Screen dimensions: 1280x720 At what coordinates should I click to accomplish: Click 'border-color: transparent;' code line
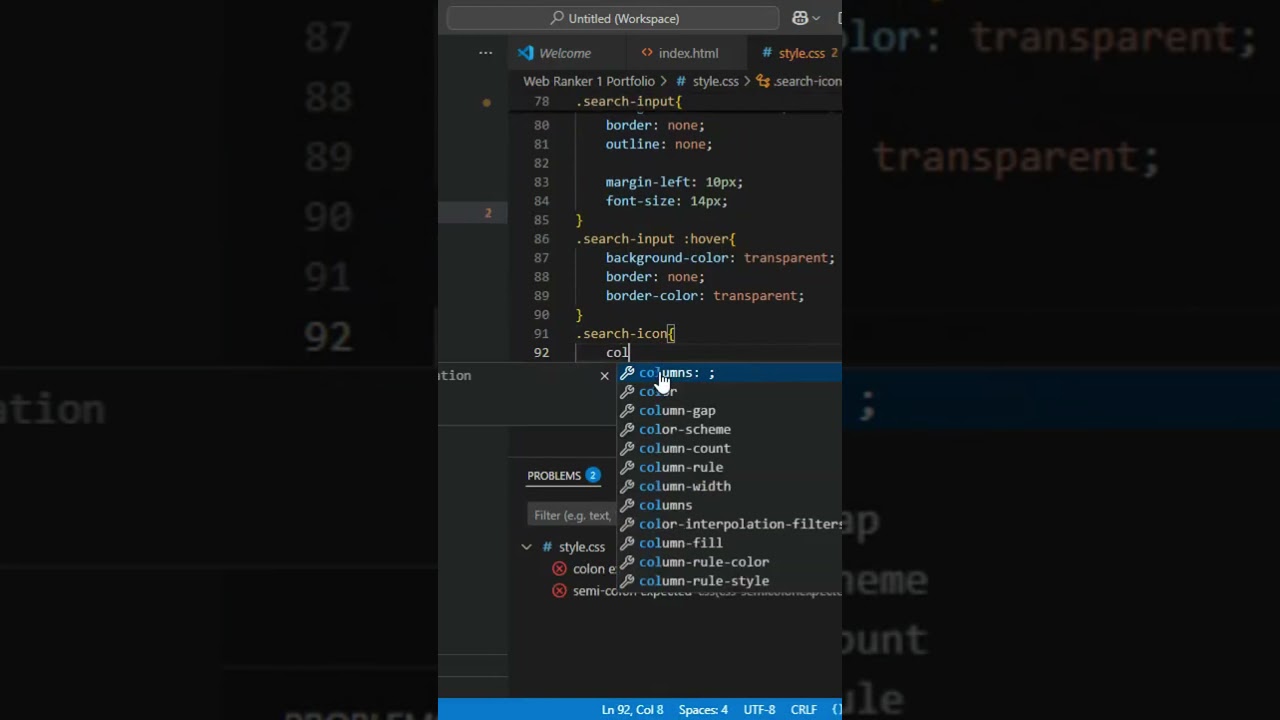pyautogui.click(x=705, y=296)
